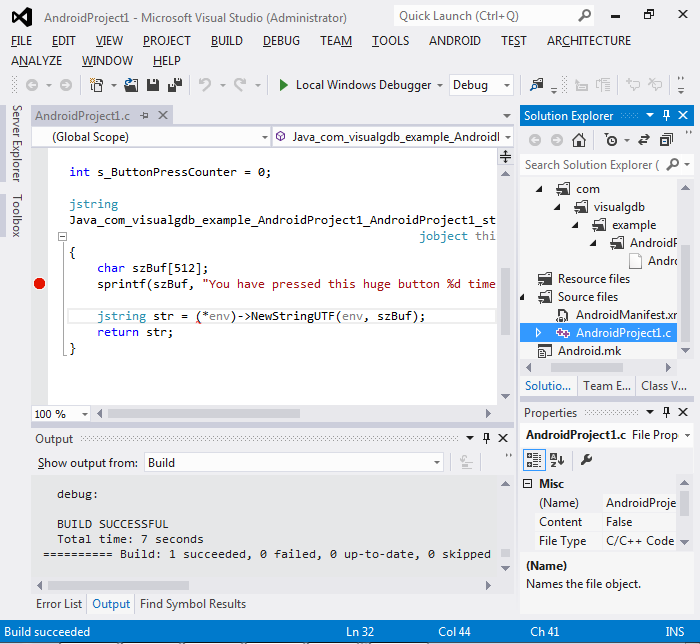The width and height of the screenshot is (700, 644).
Task: Click the Solution Explorer horizontal scrollbar thumb
Action: pyautogui.click(x=587, y=367)
